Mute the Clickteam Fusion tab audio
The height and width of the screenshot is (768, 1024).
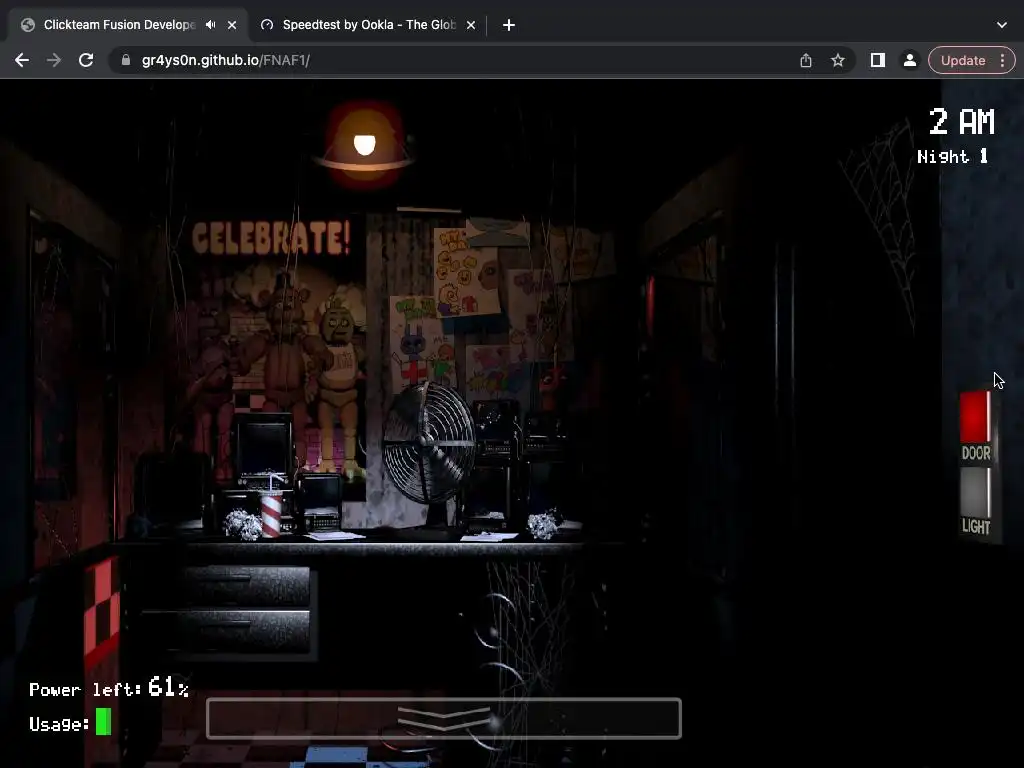[x=210, y=25]
